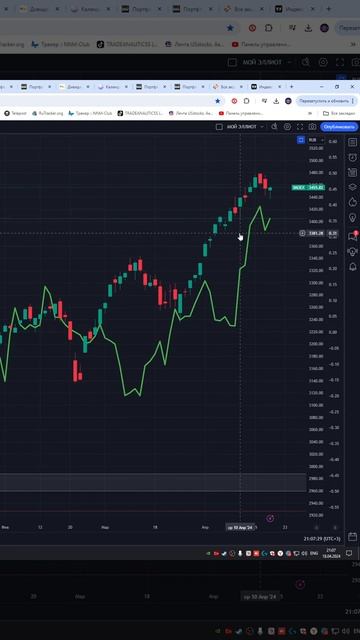Open the browser profile avatar
The image size is (360, 640).
pyautogui.click(x=288, y=101)
